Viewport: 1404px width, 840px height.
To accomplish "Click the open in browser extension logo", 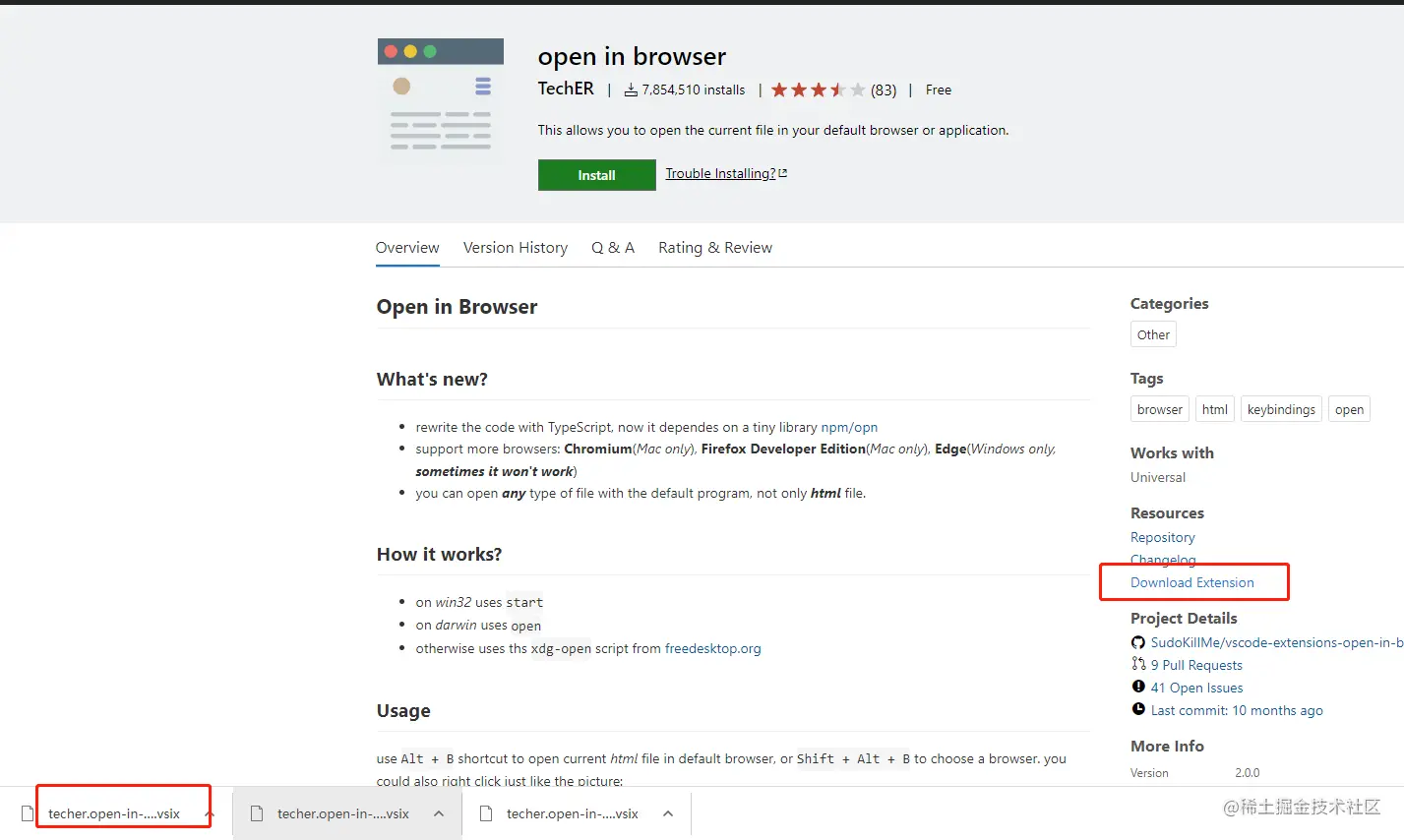I will pos(441,100).
